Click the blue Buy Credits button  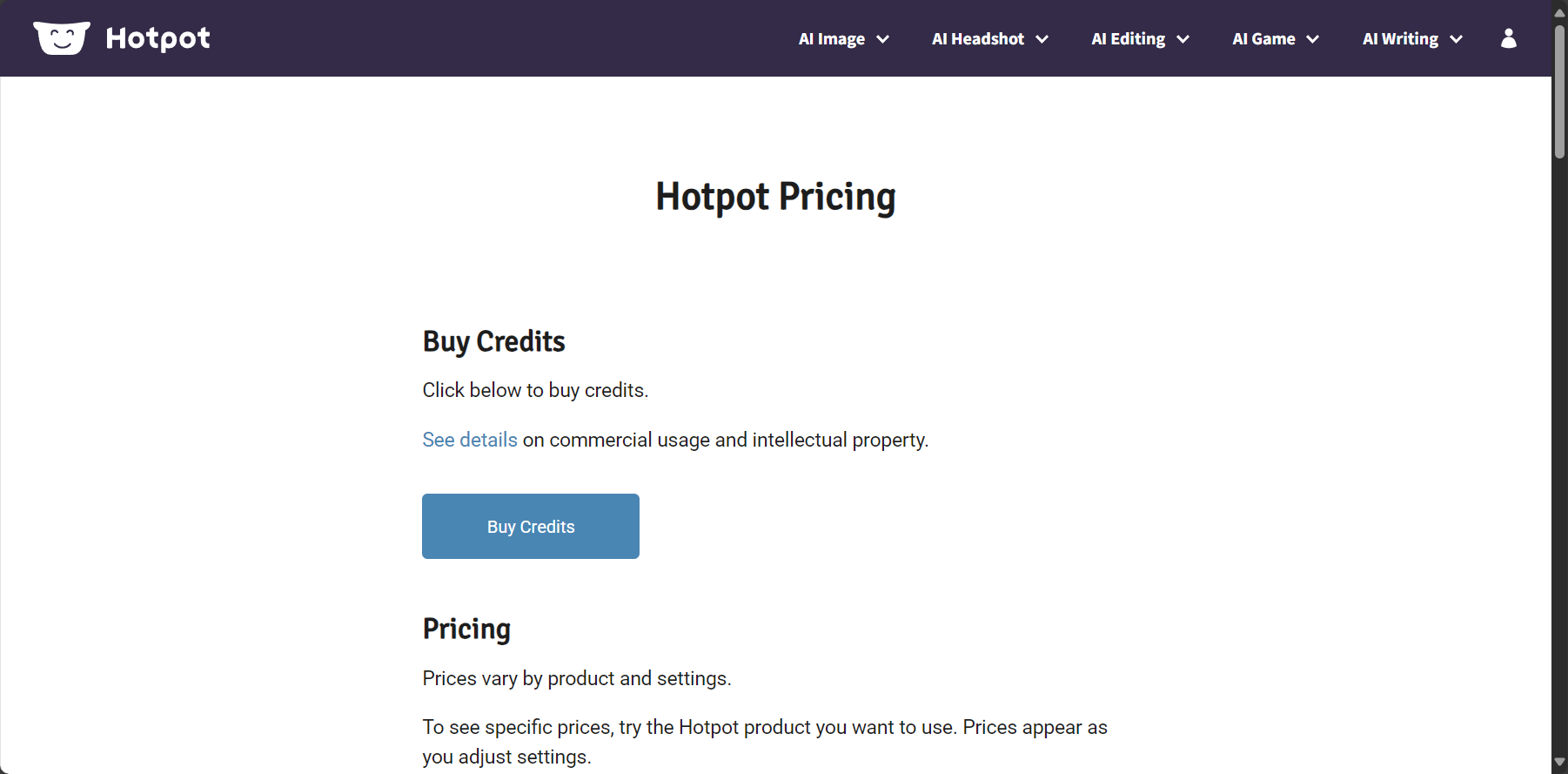531,527
